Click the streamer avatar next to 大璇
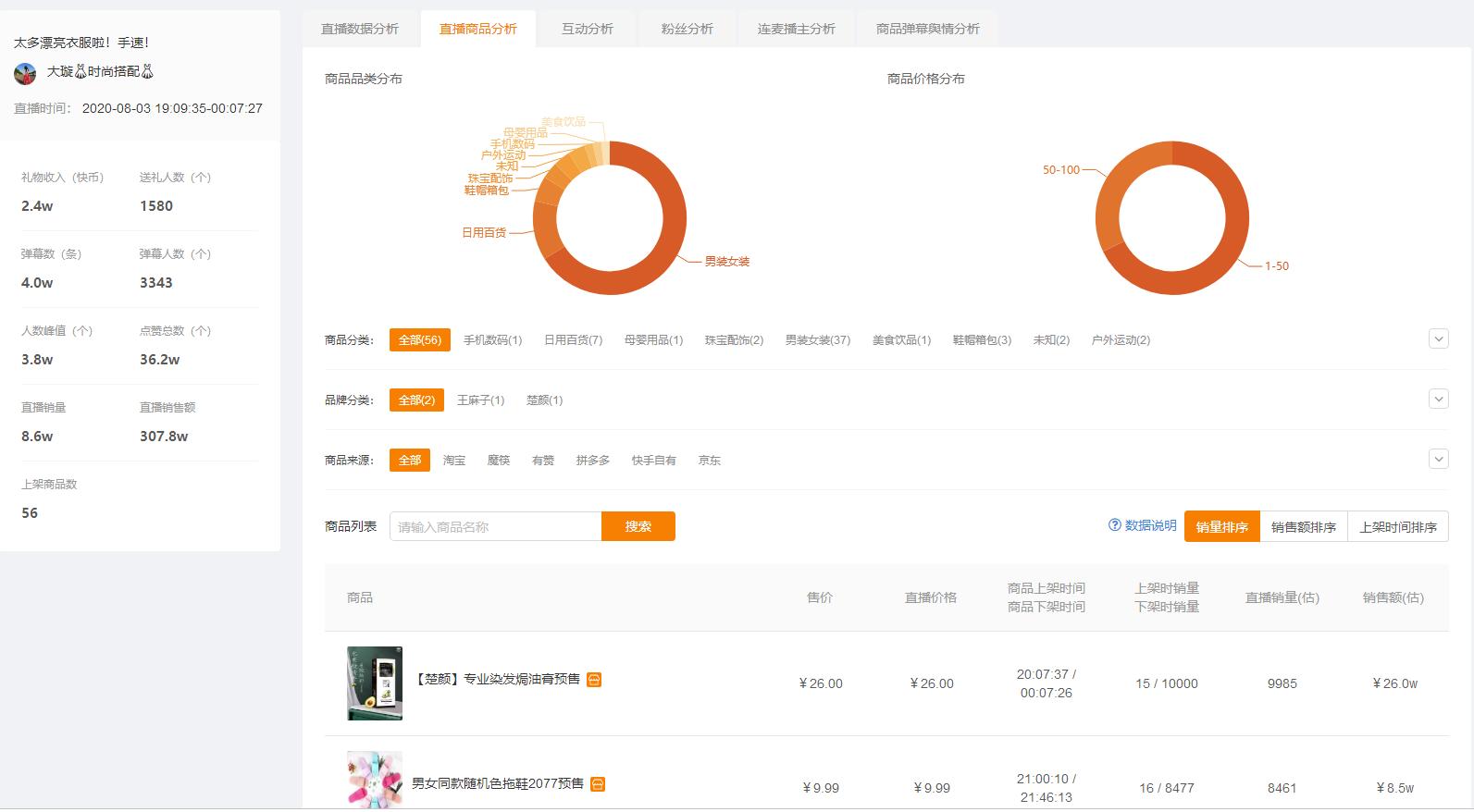1474x812 pixels. 25,73
